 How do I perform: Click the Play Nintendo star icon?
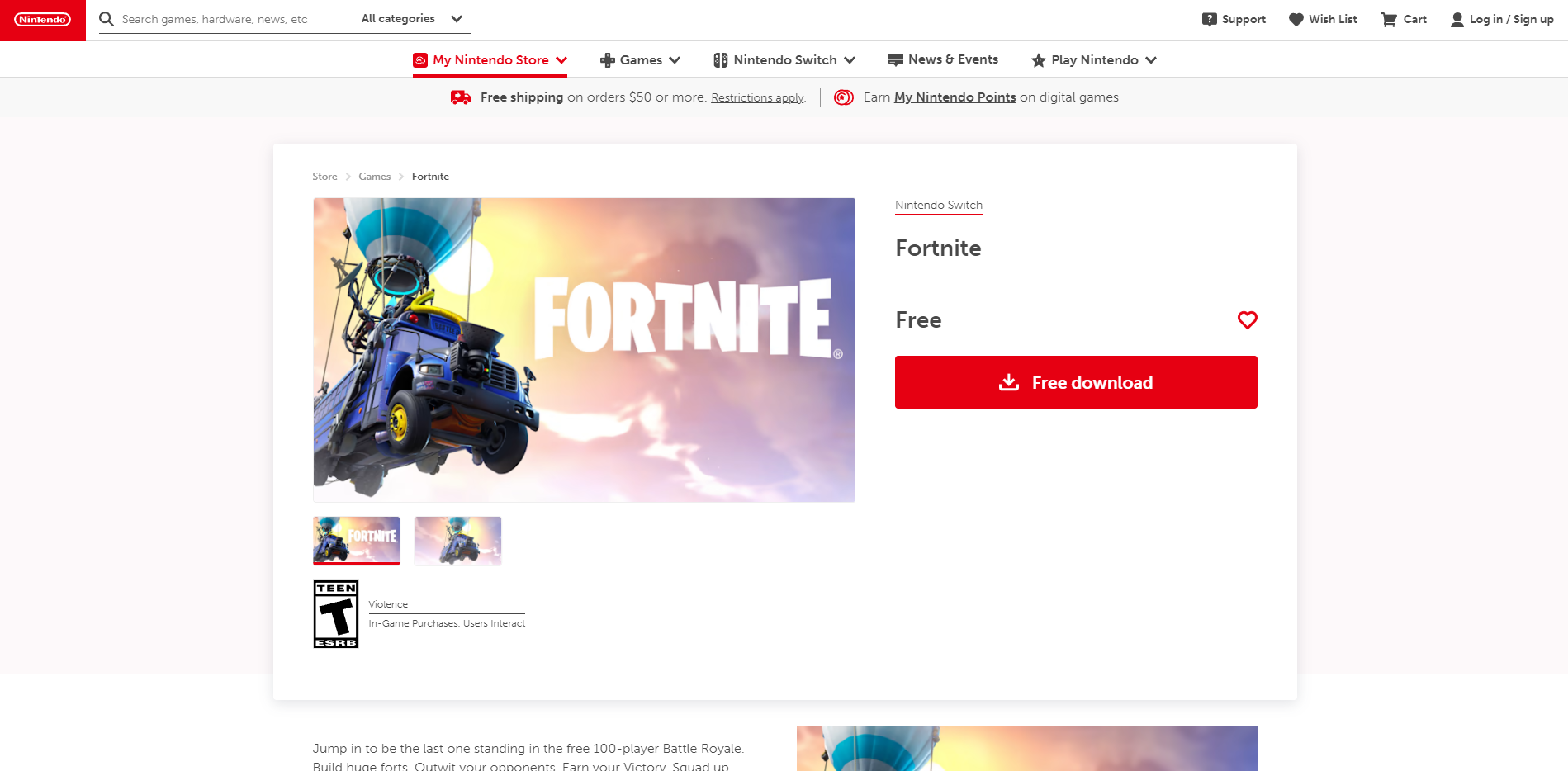(1039, 60)
